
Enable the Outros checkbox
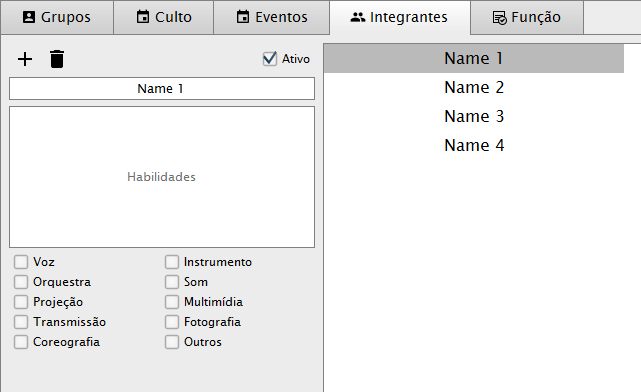pos(172,342)
